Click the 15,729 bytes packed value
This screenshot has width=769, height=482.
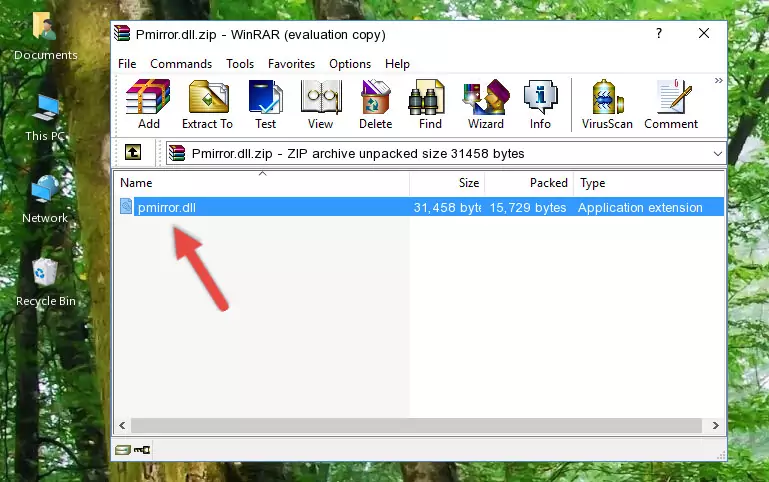tap(528, 207)
